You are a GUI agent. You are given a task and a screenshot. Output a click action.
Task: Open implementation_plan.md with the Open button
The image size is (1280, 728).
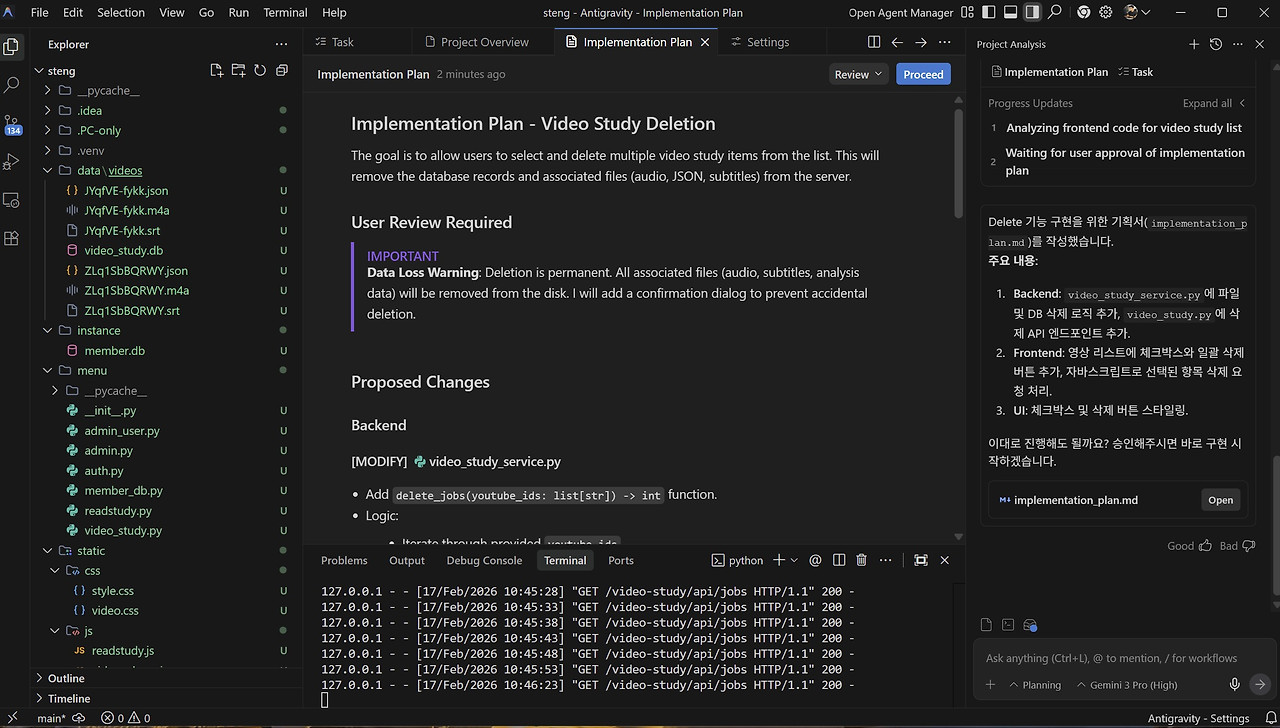pos(1220,500)
